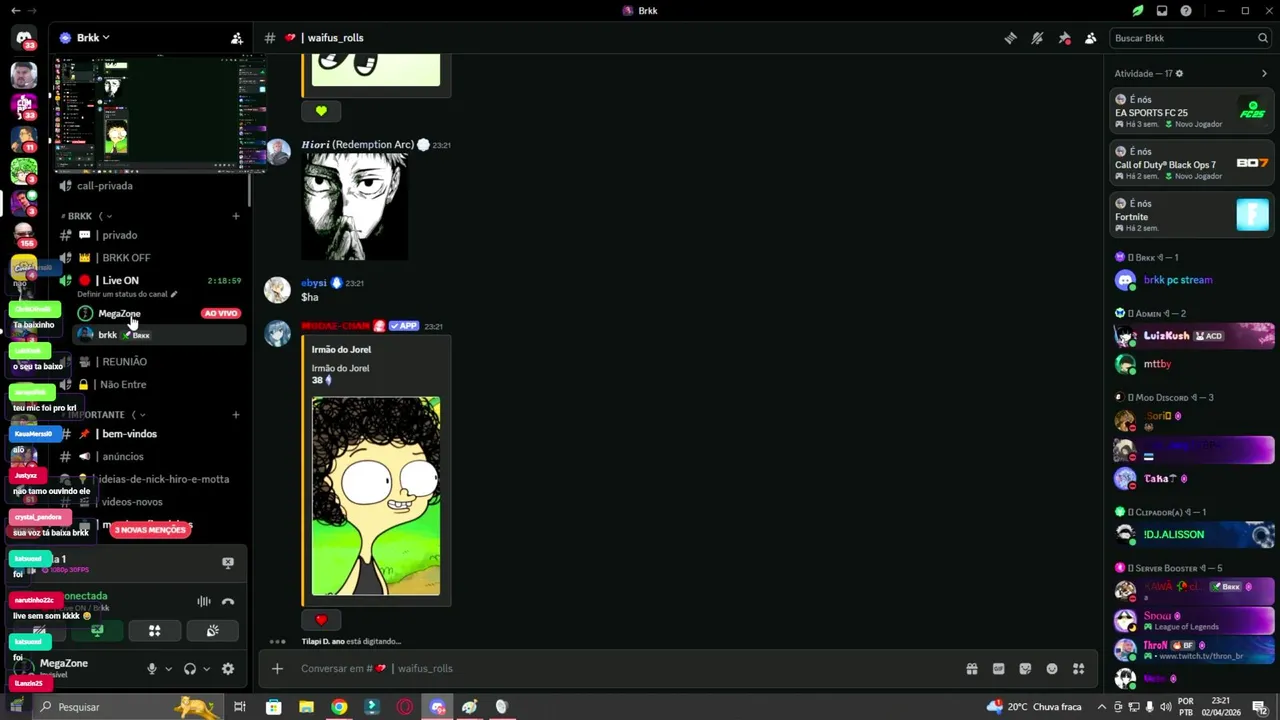Open Hiori's posted manga image

(354, 207)
